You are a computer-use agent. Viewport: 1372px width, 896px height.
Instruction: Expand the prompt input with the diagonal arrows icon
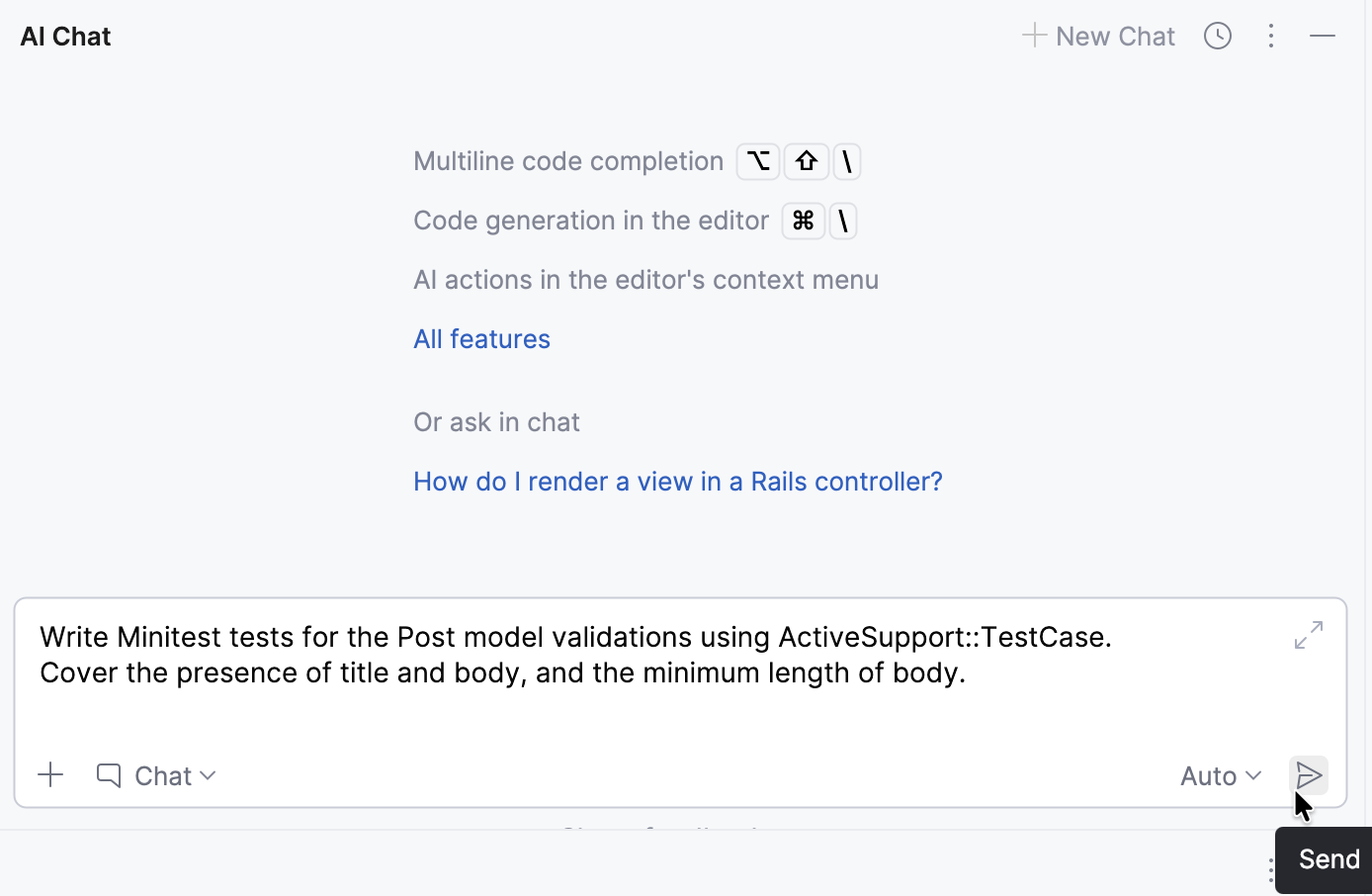coord(1308,635)
